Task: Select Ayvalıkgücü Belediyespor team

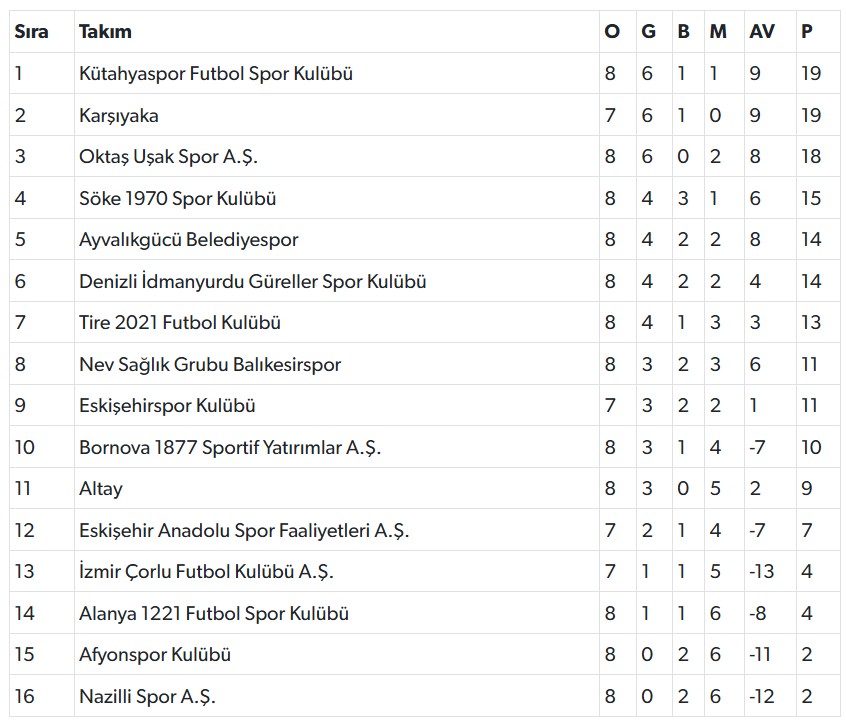Action: click(189, 240)
